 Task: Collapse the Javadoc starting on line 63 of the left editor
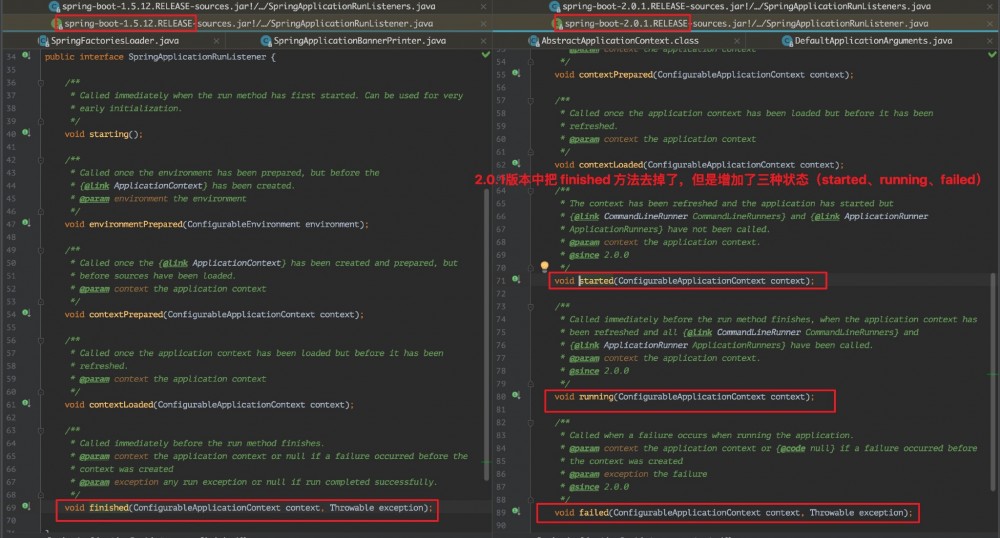tap(41, 430)
